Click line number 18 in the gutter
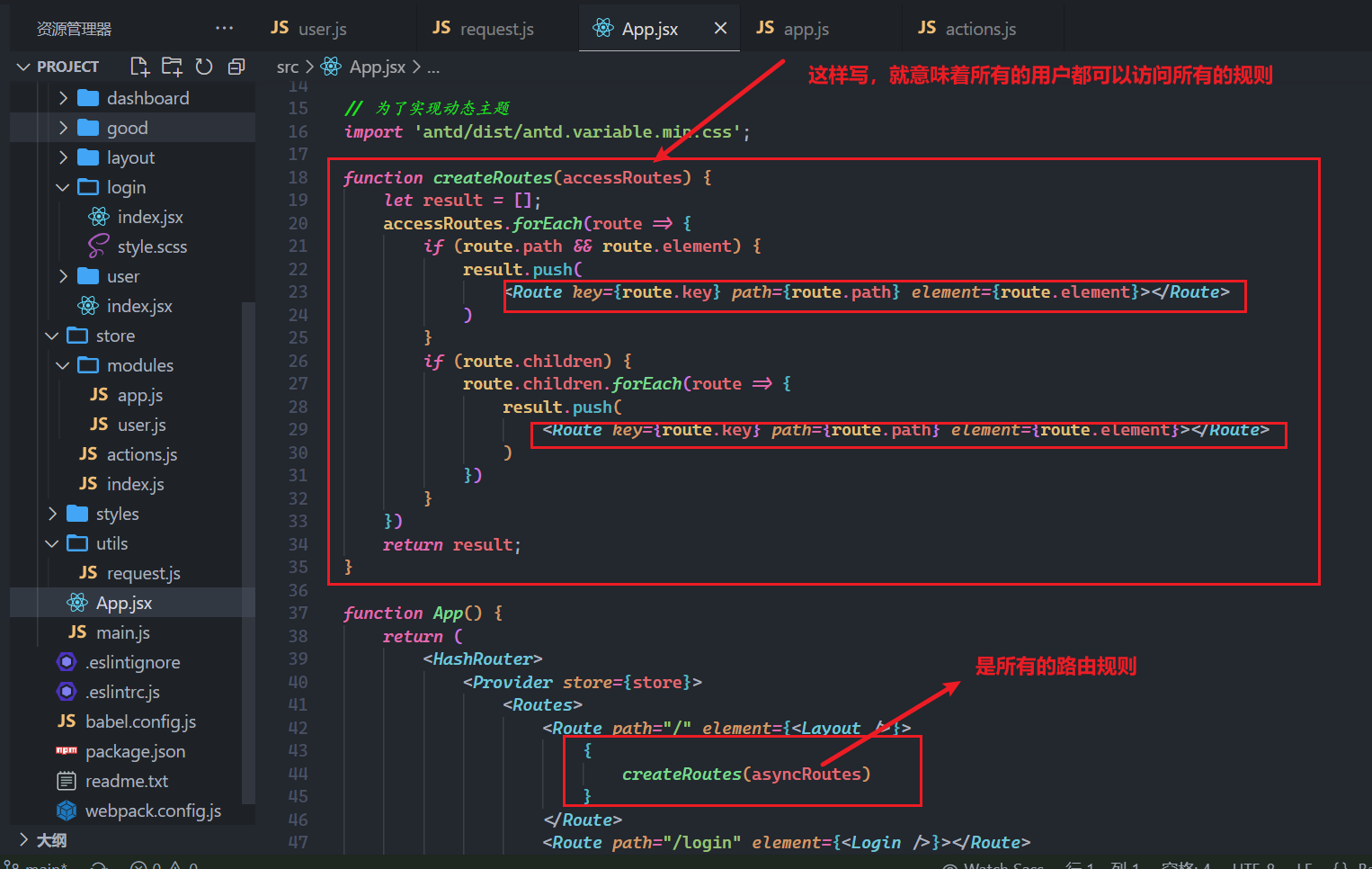This screenshot has width=1372, height=869. [298, 177]
